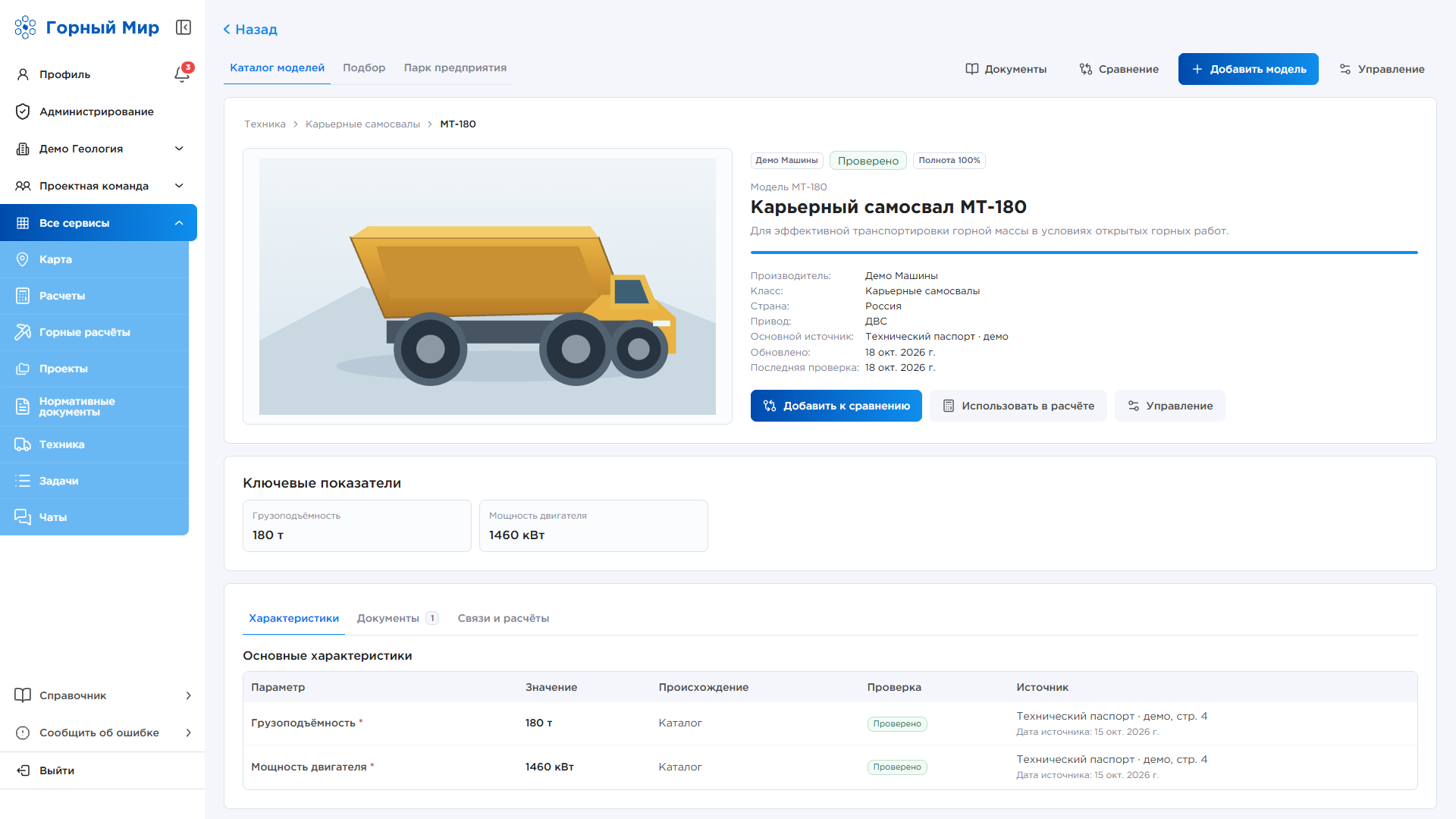Image resolution: width=1456 pixels, height=819 pixels.
Task: Click the Выйти logout icon
Action: (23, 770)
